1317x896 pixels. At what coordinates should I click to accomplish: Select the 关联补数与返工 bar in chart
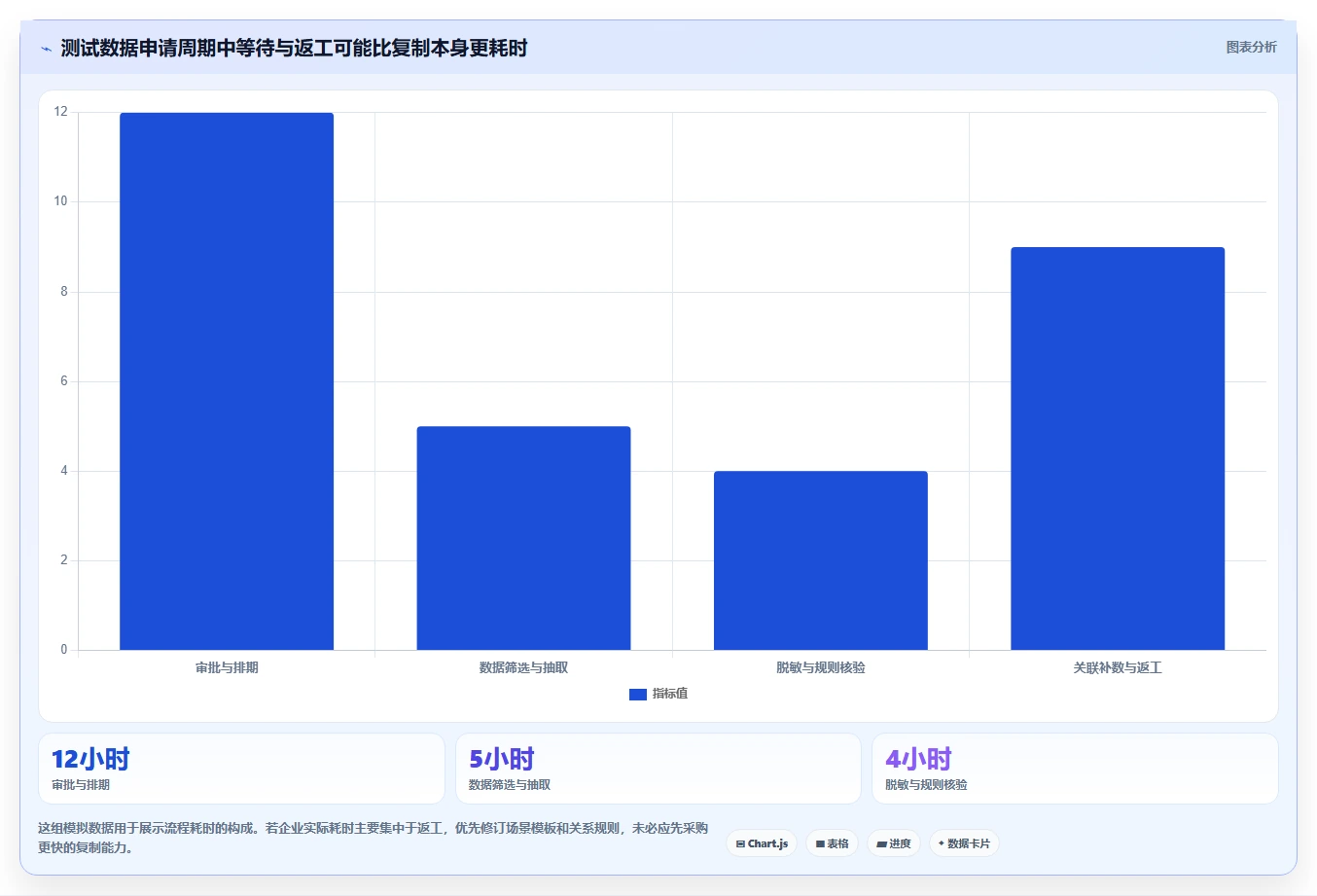[1118, 448]
